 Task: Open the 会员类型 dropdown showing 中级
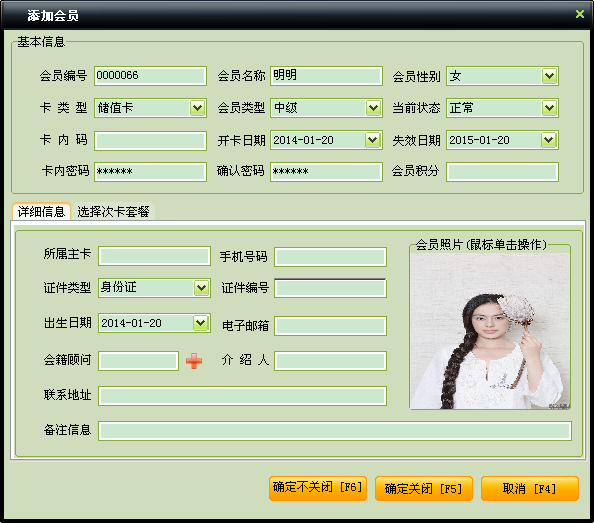click(x=373, y=108)
